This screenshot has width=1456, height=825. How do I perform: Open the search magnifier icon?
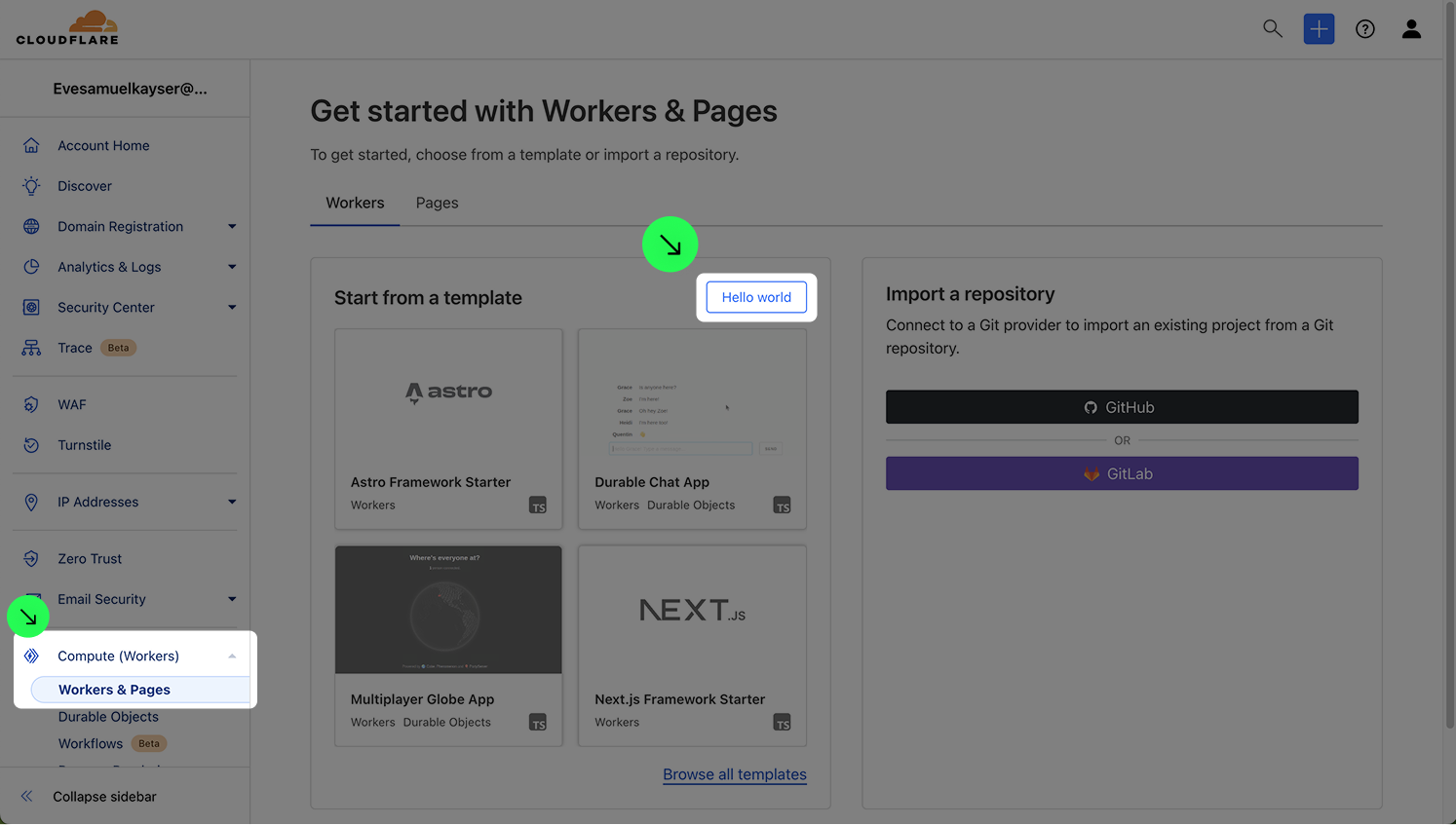1272,28
